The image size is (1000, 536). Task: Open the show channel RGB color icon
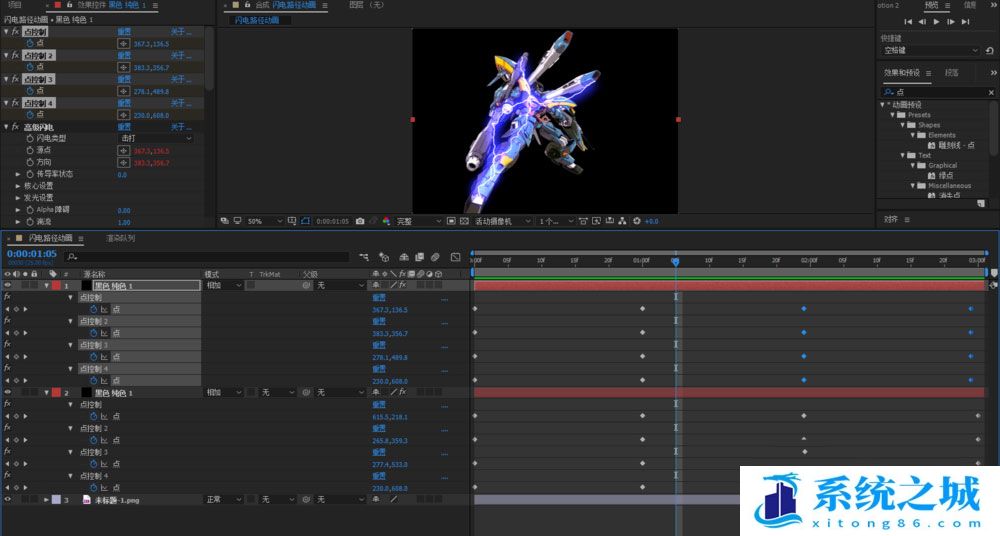[x=386, y=221]
